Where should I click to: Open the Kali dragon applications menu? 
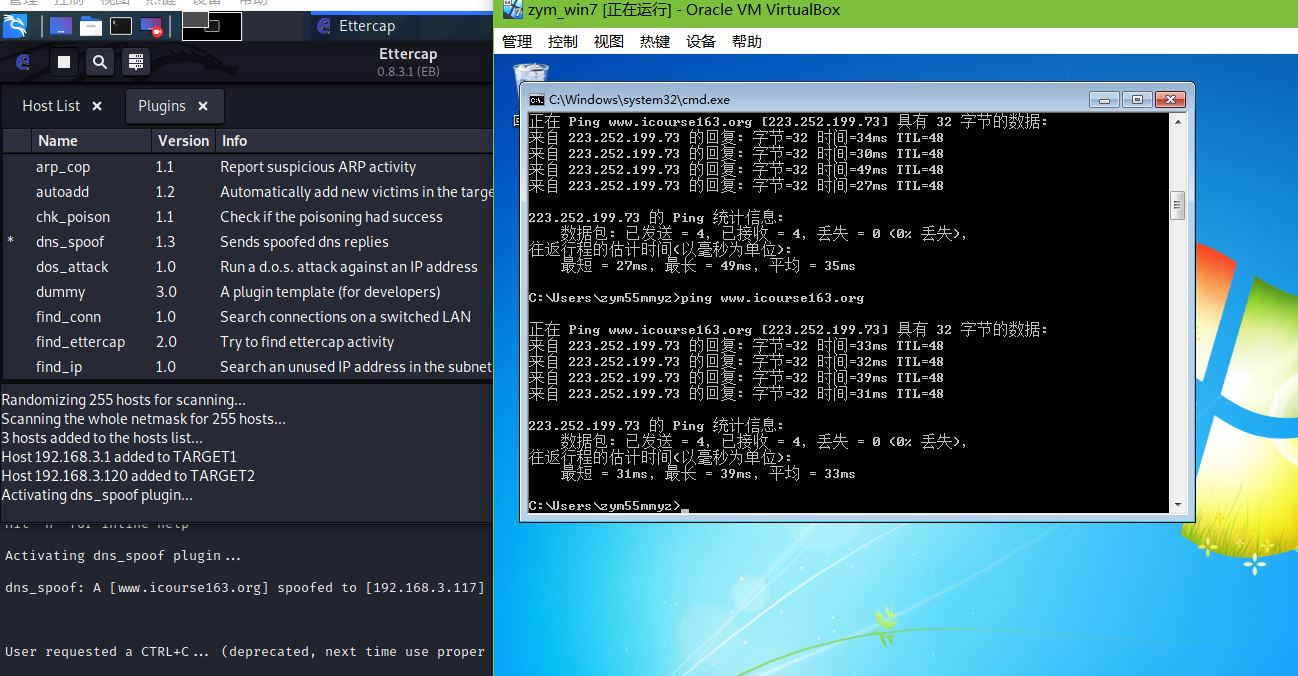point(14,26)
